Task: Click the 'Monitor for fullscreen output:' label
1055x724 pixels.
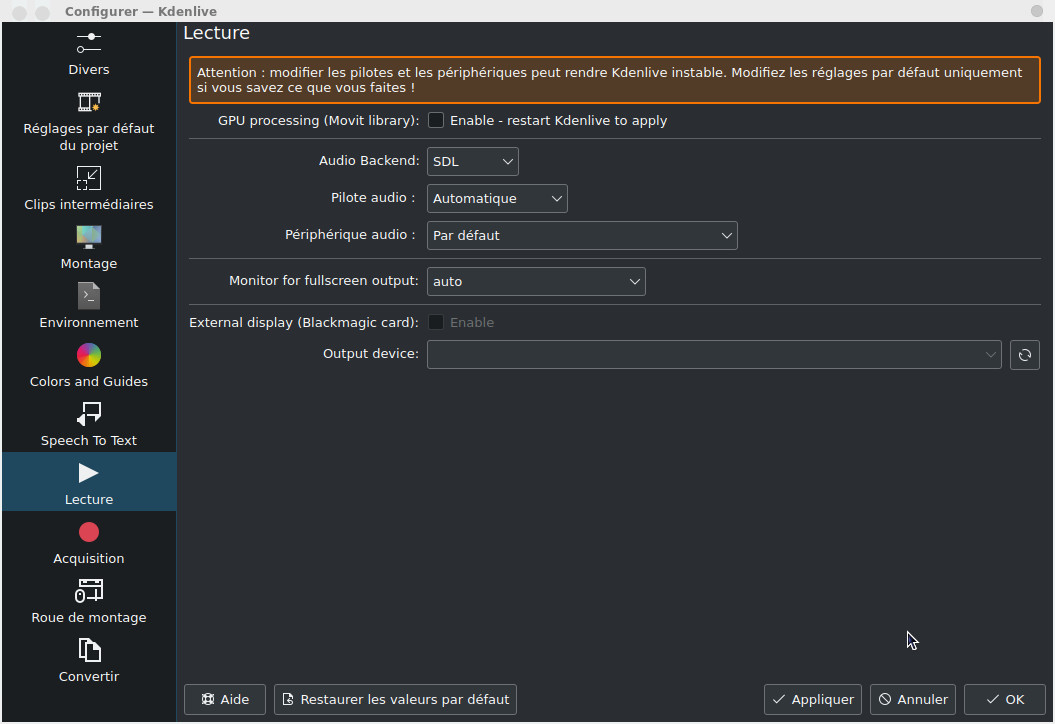Action: 324,281
